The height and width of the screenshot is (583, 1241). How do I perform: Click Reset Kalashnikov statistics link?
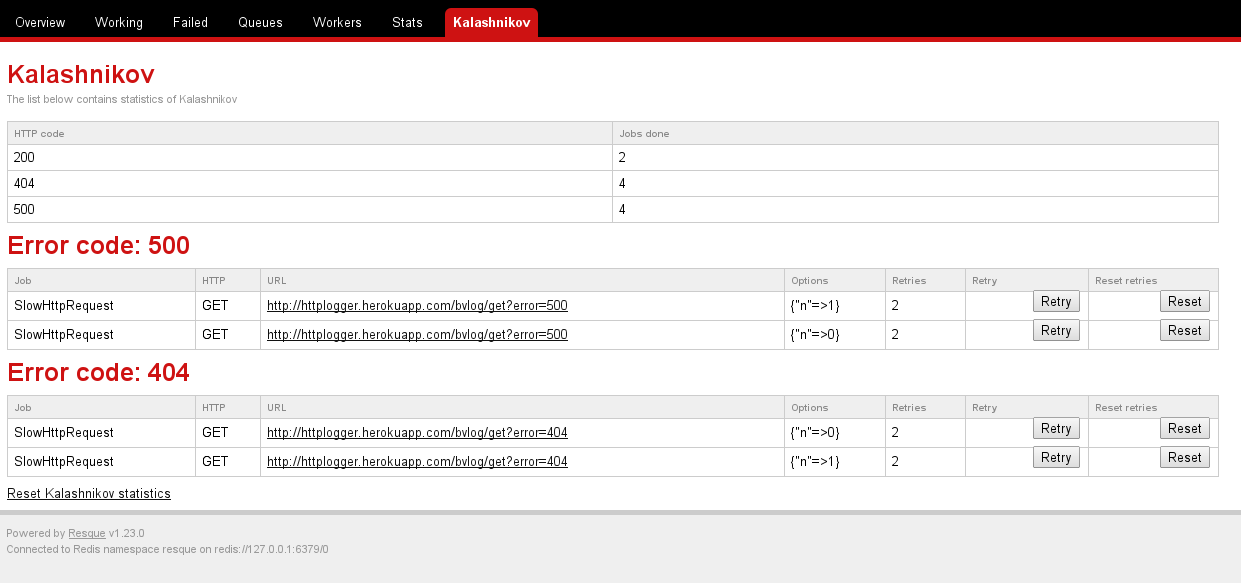[x=89, y=494]
